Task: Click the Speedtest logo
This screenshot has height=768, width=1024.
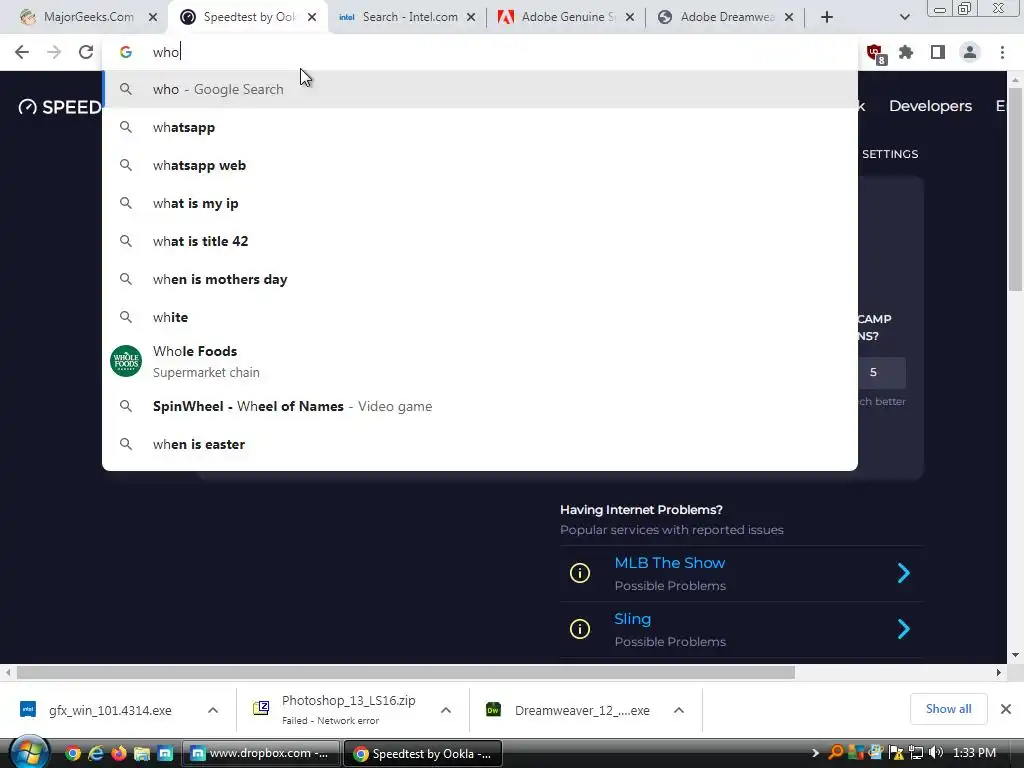Action: [x=59, y=106]
